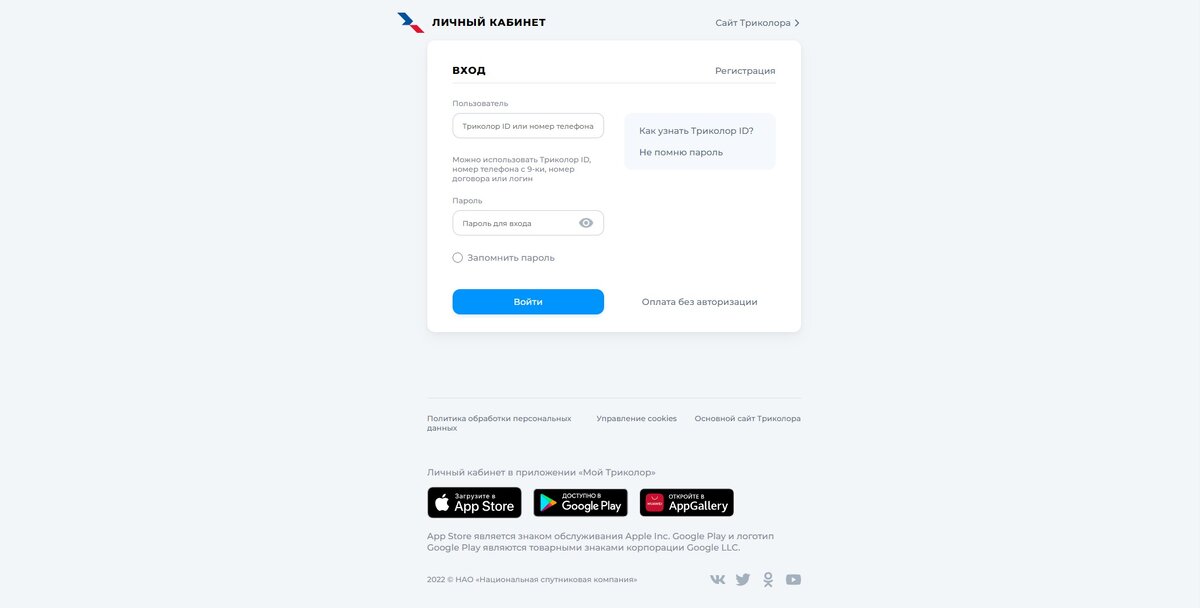Screen dimensions: 1200x608
Task: Click the Войти button
Action: point(528,302)
